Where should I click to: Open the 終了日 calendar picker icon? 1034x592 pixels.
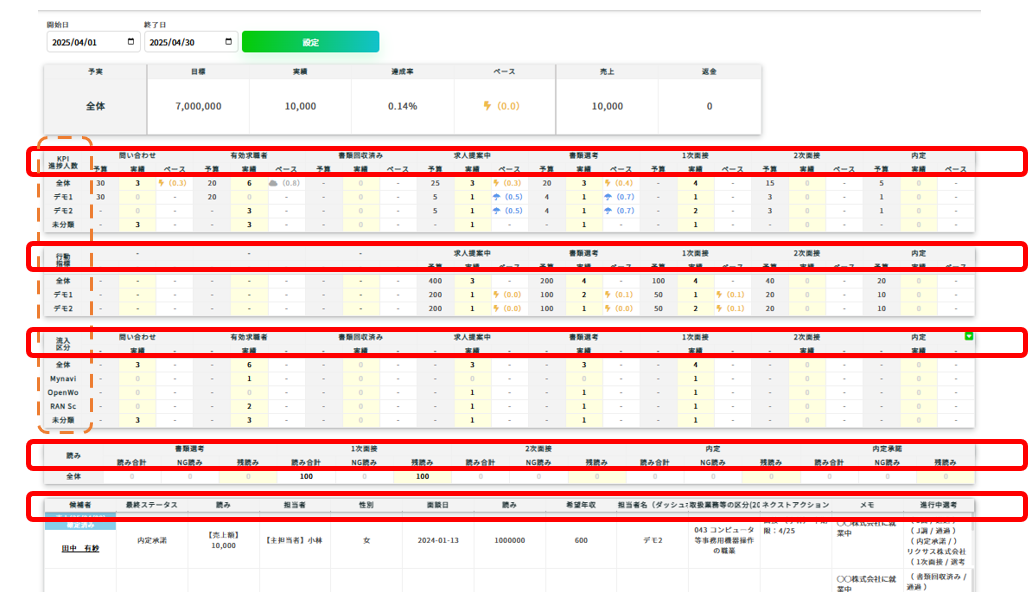coord(229,42)
